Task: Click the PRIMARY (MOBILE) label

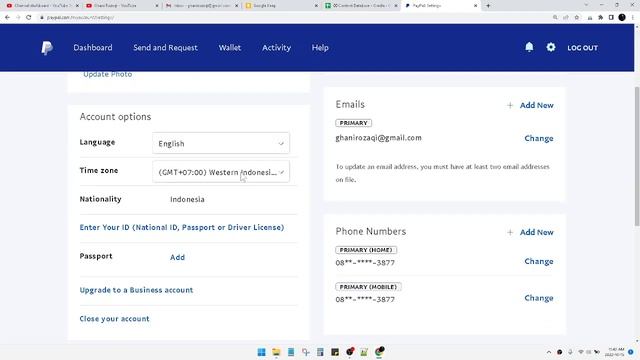Action: point(368,287)
